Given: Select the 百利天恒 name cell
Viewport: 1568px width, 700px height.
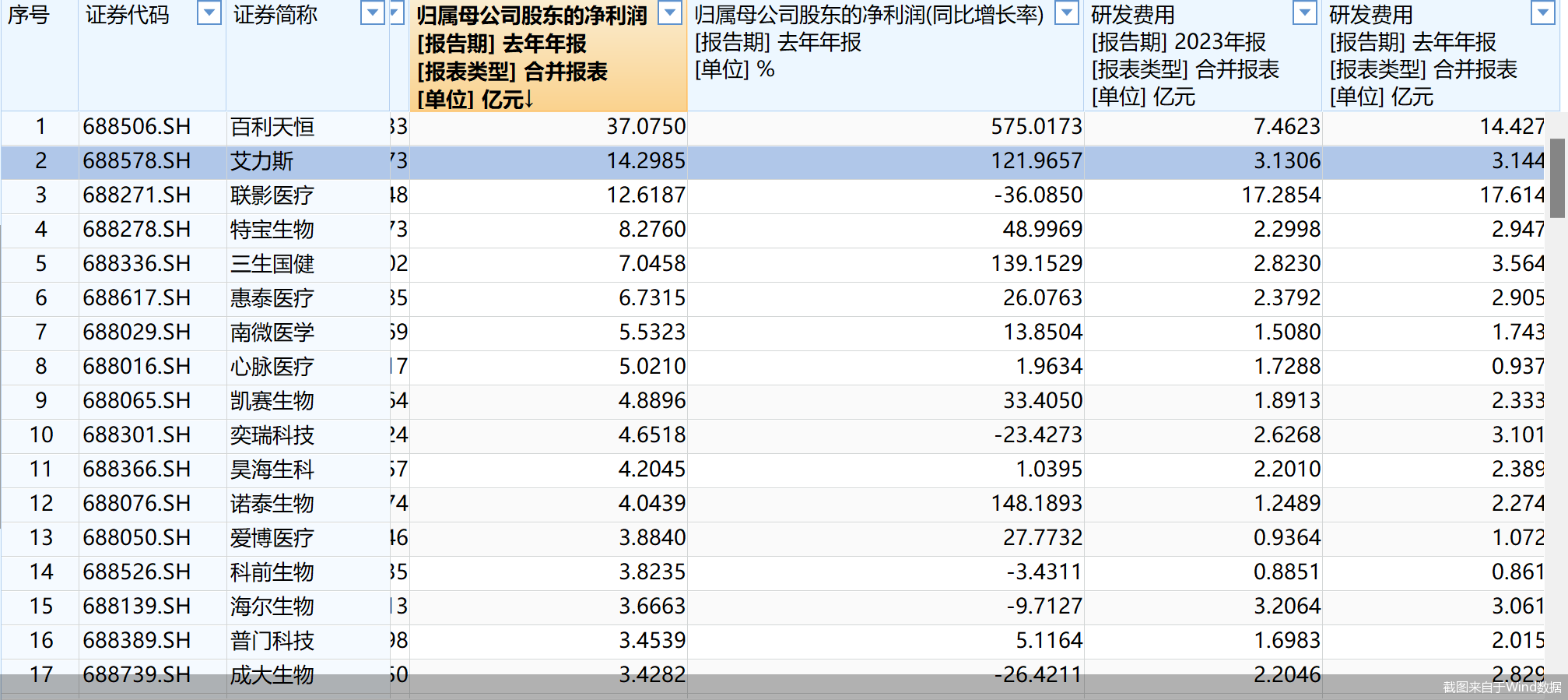Looking at the screenshot, I should [272, 127].
